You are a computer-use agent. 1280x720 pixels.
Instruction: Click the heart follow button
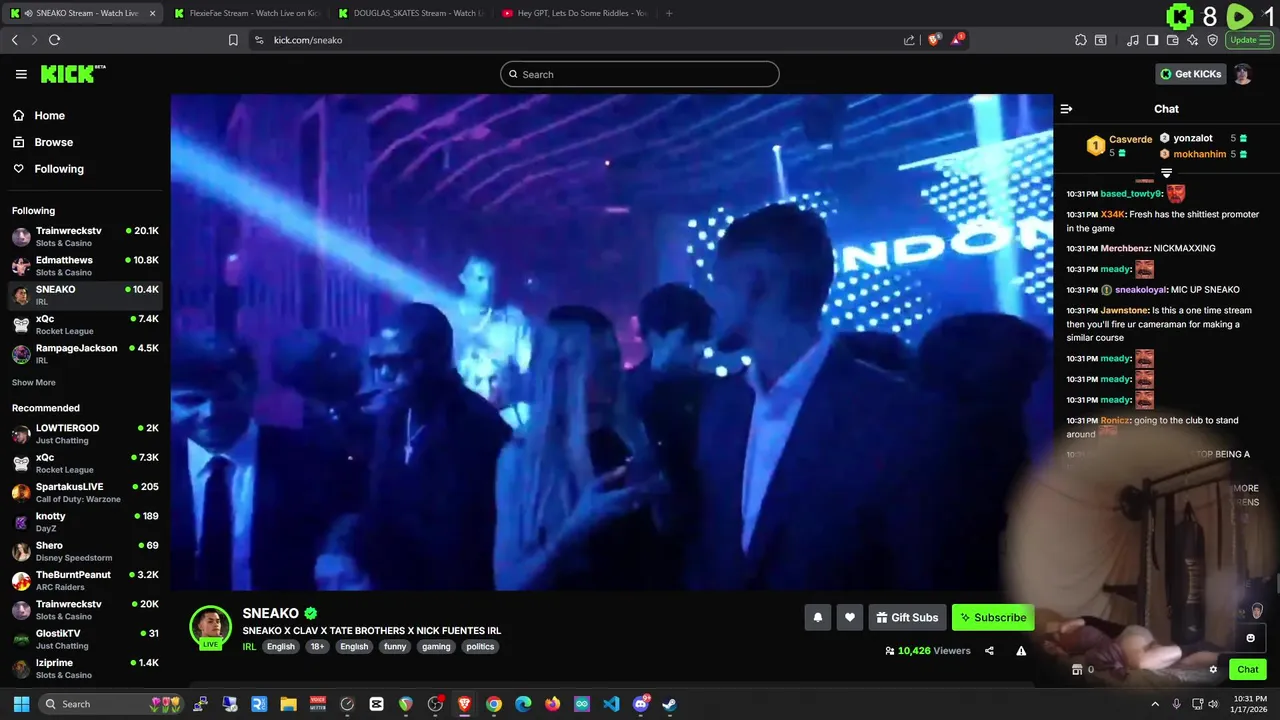850,618
